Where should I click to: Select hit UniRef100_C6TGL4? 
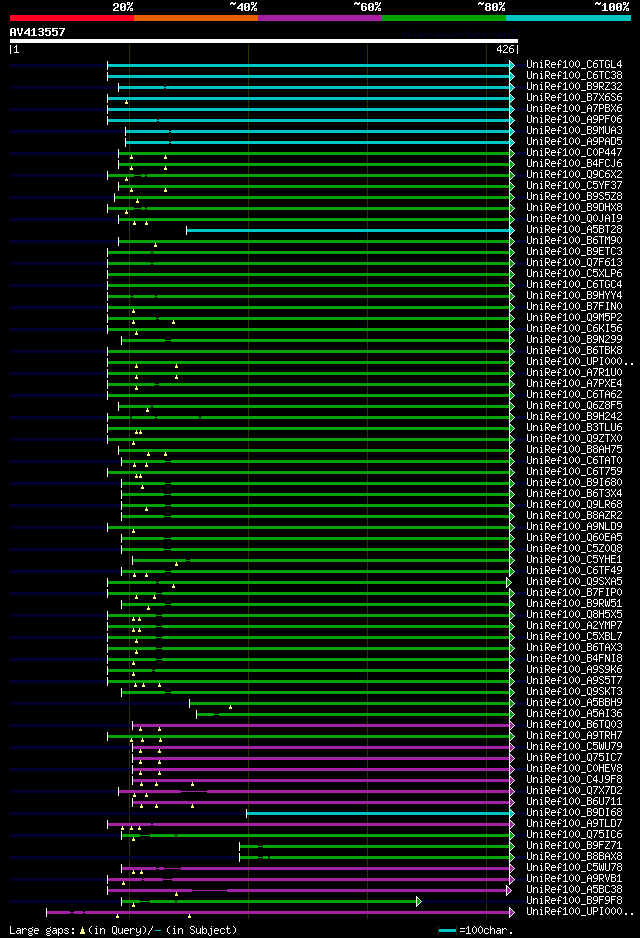click(x=574, y=65)
